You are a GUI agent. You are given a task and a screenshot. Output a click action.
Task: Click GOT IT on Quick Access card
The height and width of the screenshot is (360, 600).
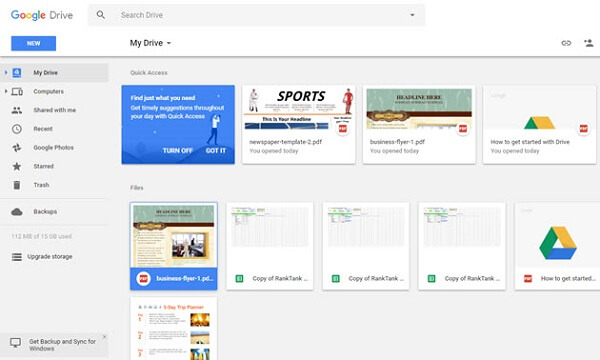pos(216,151)
